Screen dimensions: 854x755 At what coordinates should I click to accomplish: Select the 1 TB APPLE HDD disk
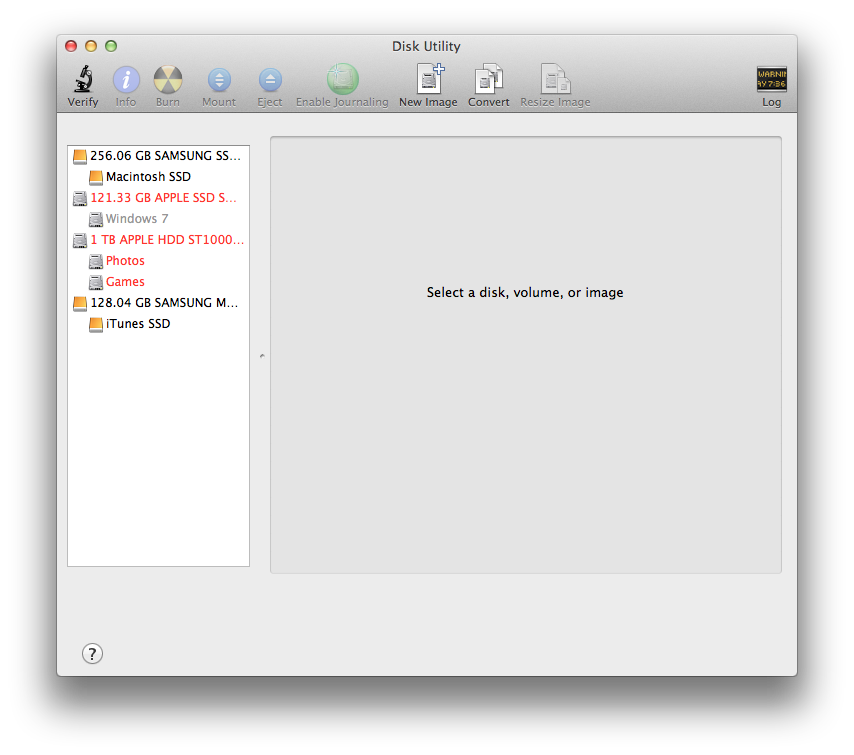point(158,240)
